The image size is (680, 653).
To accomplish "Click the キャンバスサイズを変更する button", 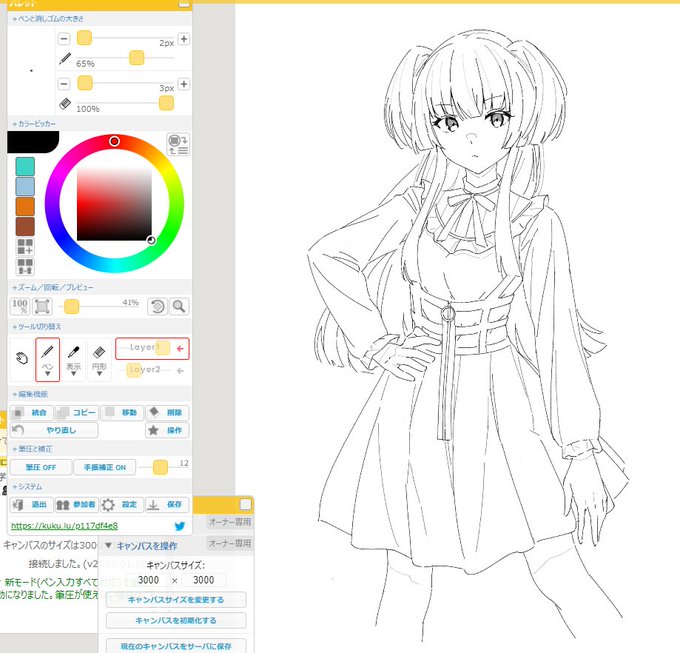I will pos(176,600).
